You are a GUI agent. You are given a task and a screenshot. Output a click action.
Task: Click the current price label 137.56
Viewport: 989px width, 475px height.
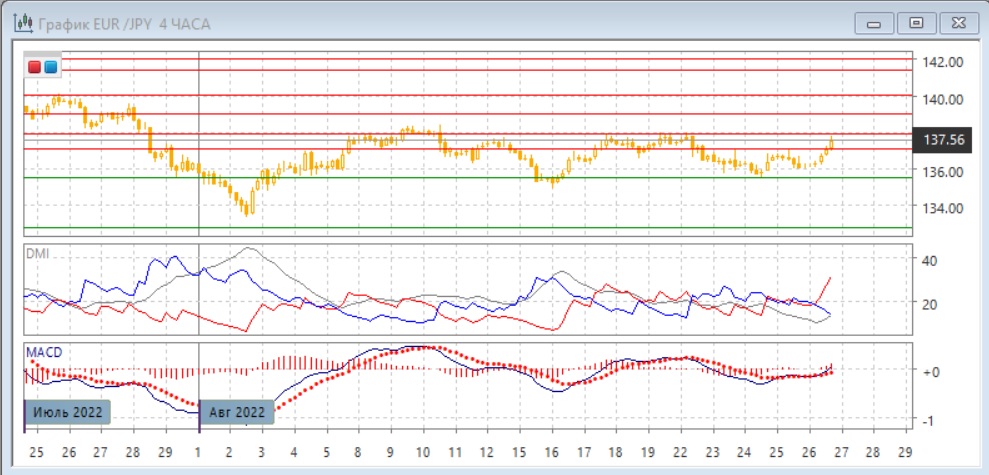pos(945,140)
